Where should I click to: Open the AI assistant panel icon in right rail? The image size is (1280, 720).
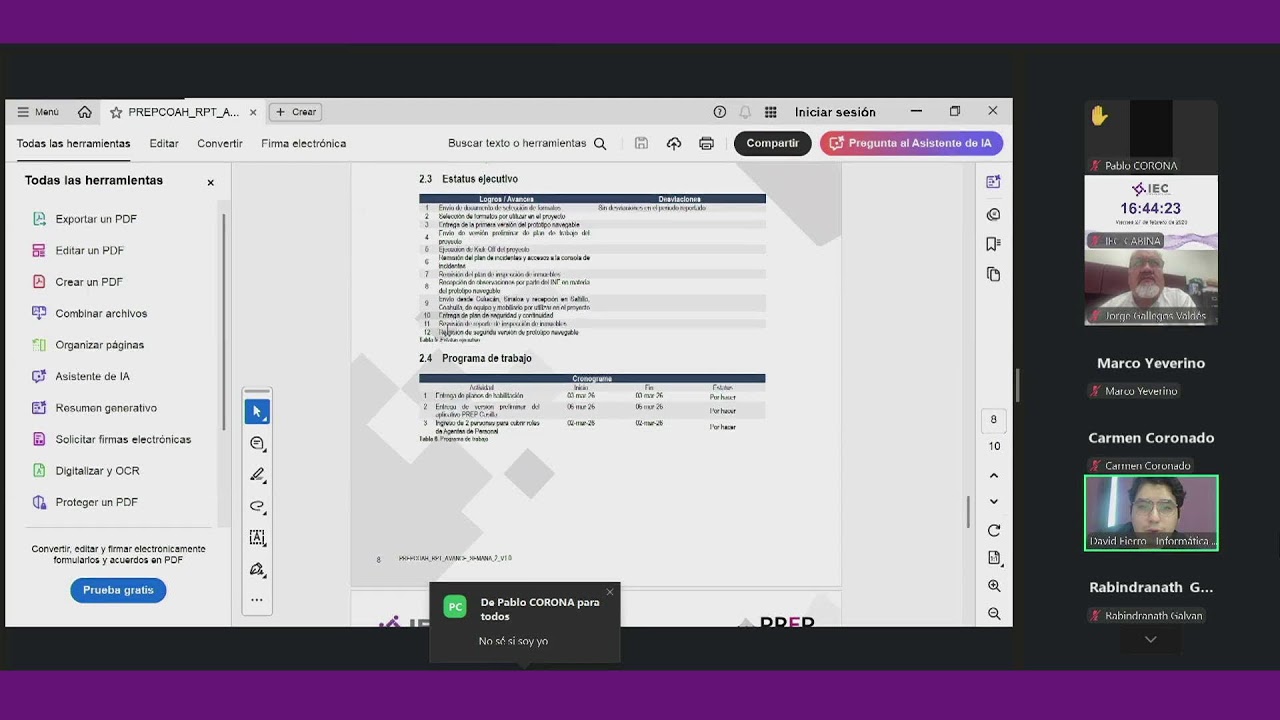[x=993, y=182]
